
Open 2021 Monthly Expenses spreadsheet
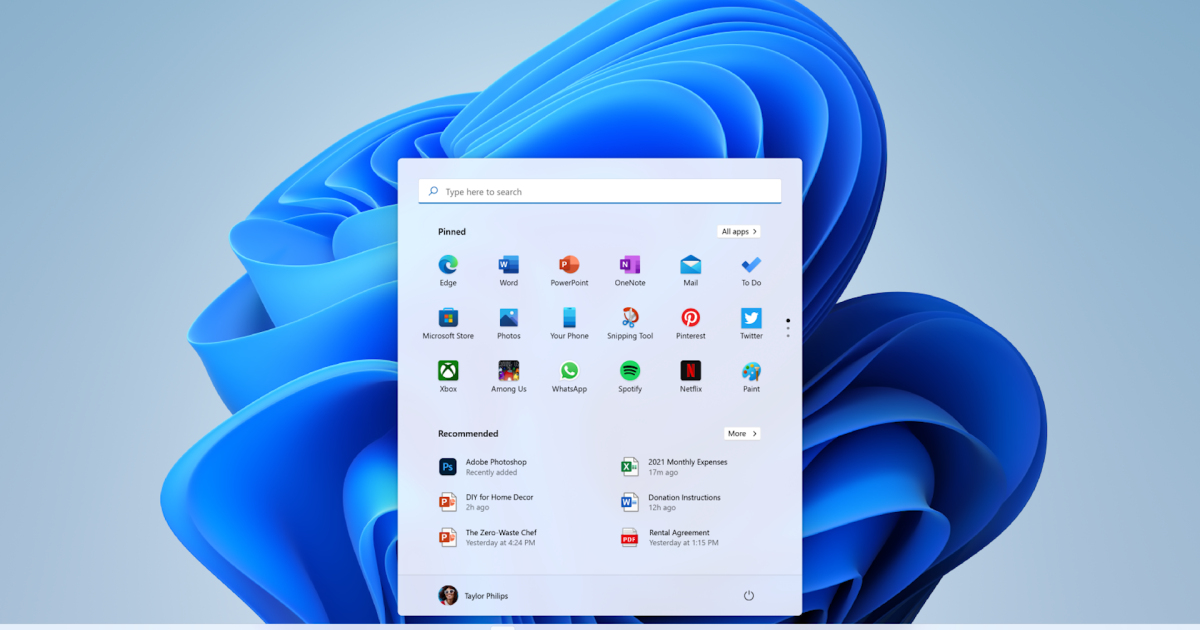tap(686, 467)
